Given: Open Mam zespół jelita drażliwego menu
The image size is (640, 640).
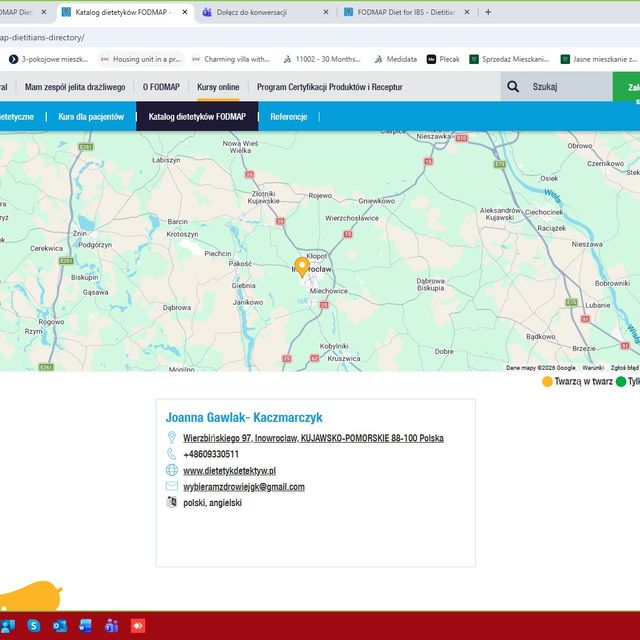Looking at the screenshot, I should tap(75, 87).
